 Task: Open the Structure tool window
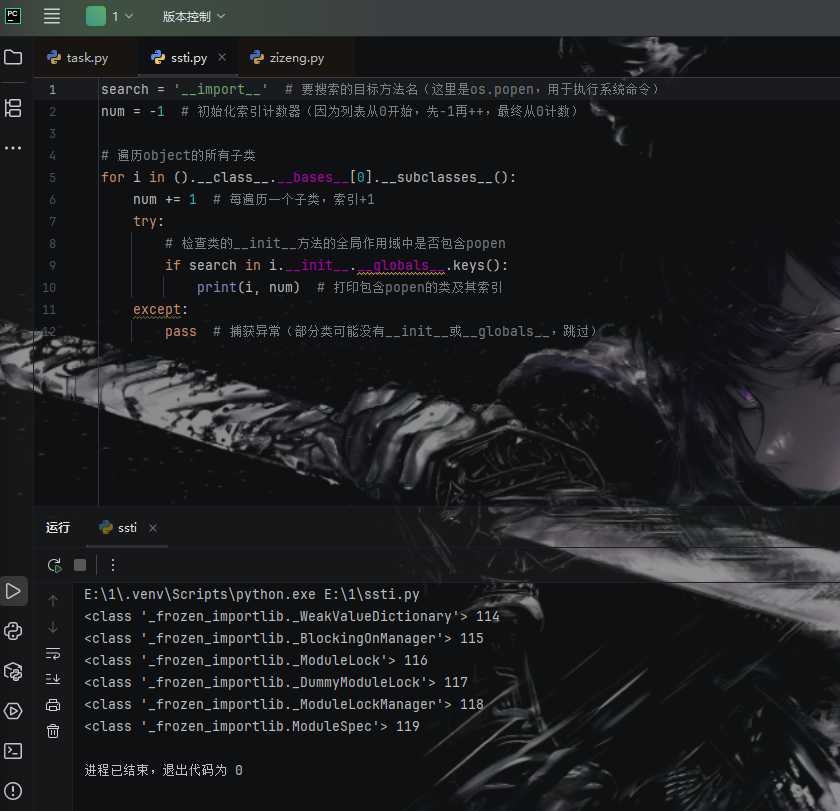coord(13,108)
